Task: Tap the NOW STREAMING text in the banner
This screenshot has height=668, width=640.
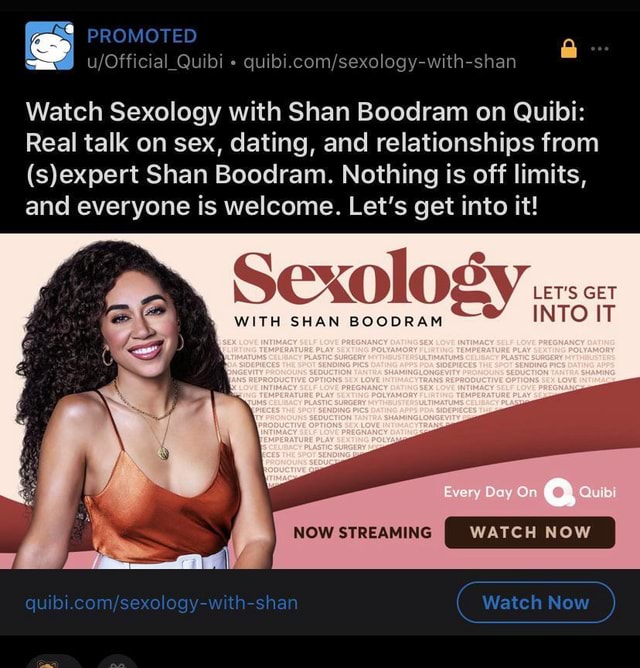Action: pyautogui.click(x=362, y=533)
